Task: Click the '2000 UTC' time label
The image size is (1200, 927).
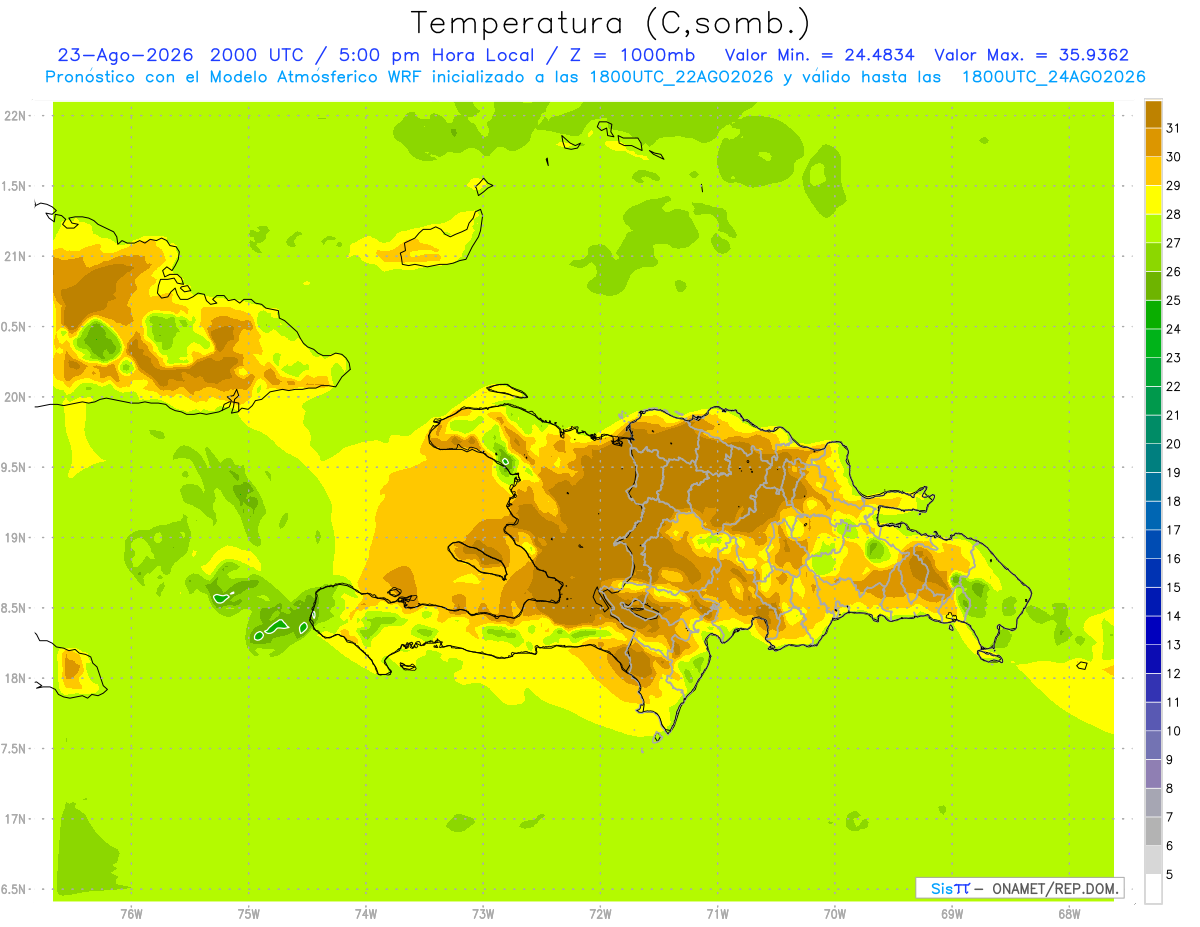Action: coord(256,56)
